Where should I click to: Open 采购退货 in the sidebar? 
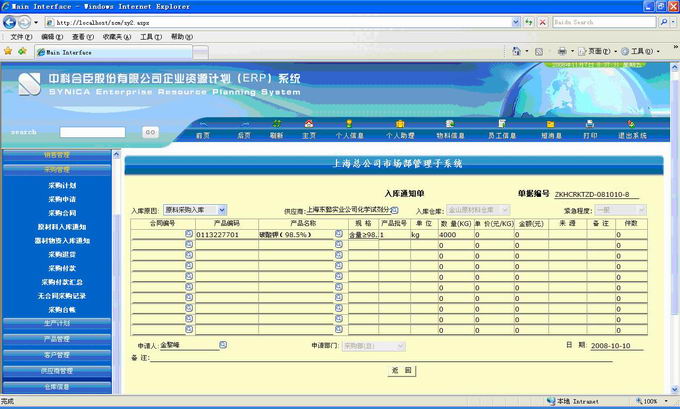coord(62,255)
